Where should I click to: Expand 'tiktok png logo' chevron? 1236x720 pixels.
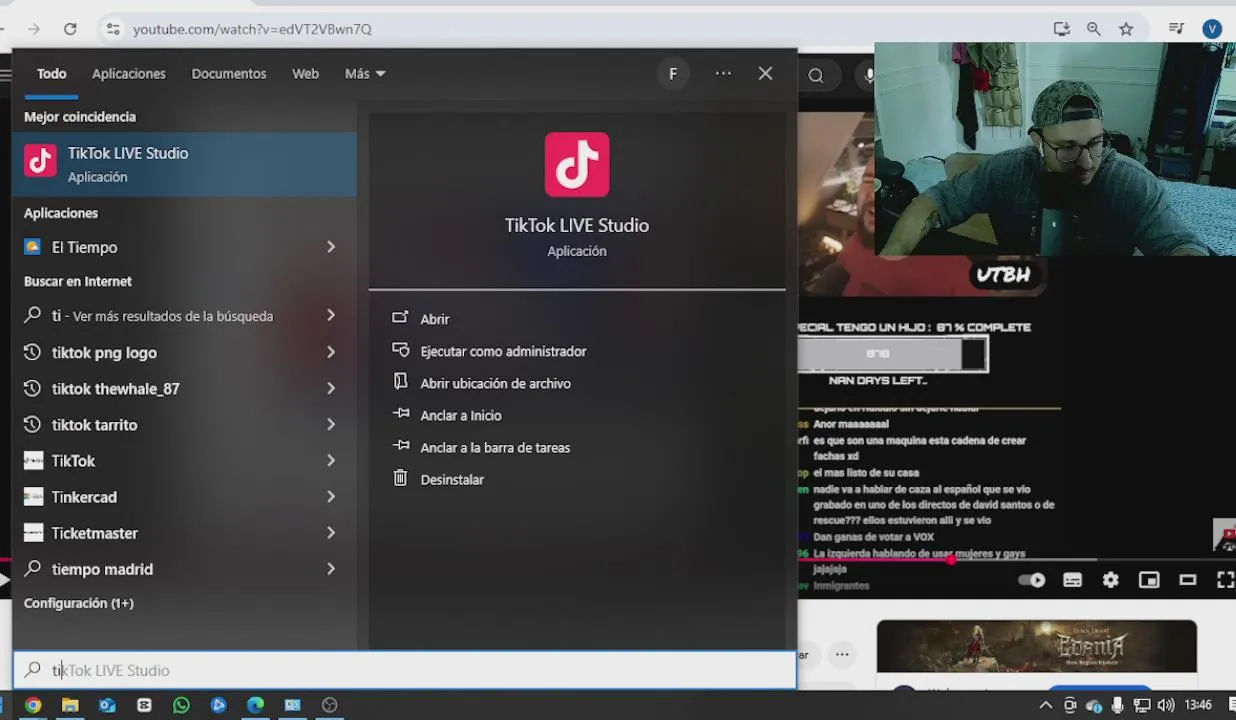click(x=331, y=352)
